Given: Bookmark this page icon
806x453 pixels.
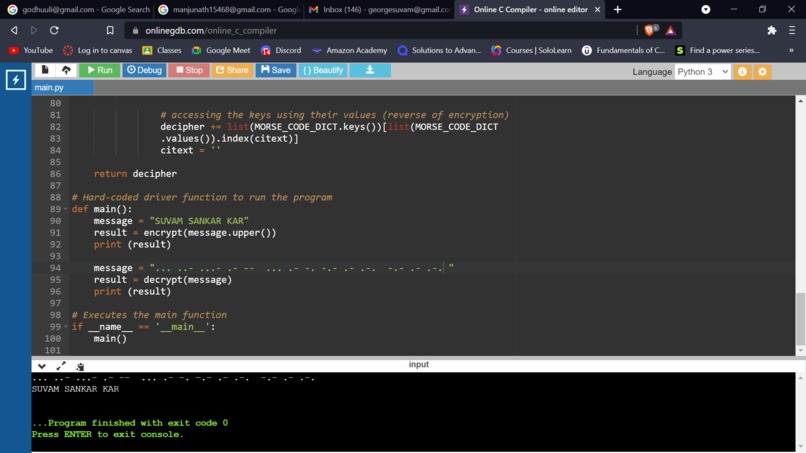Looking at the screenshot, I should click(110, 30).
